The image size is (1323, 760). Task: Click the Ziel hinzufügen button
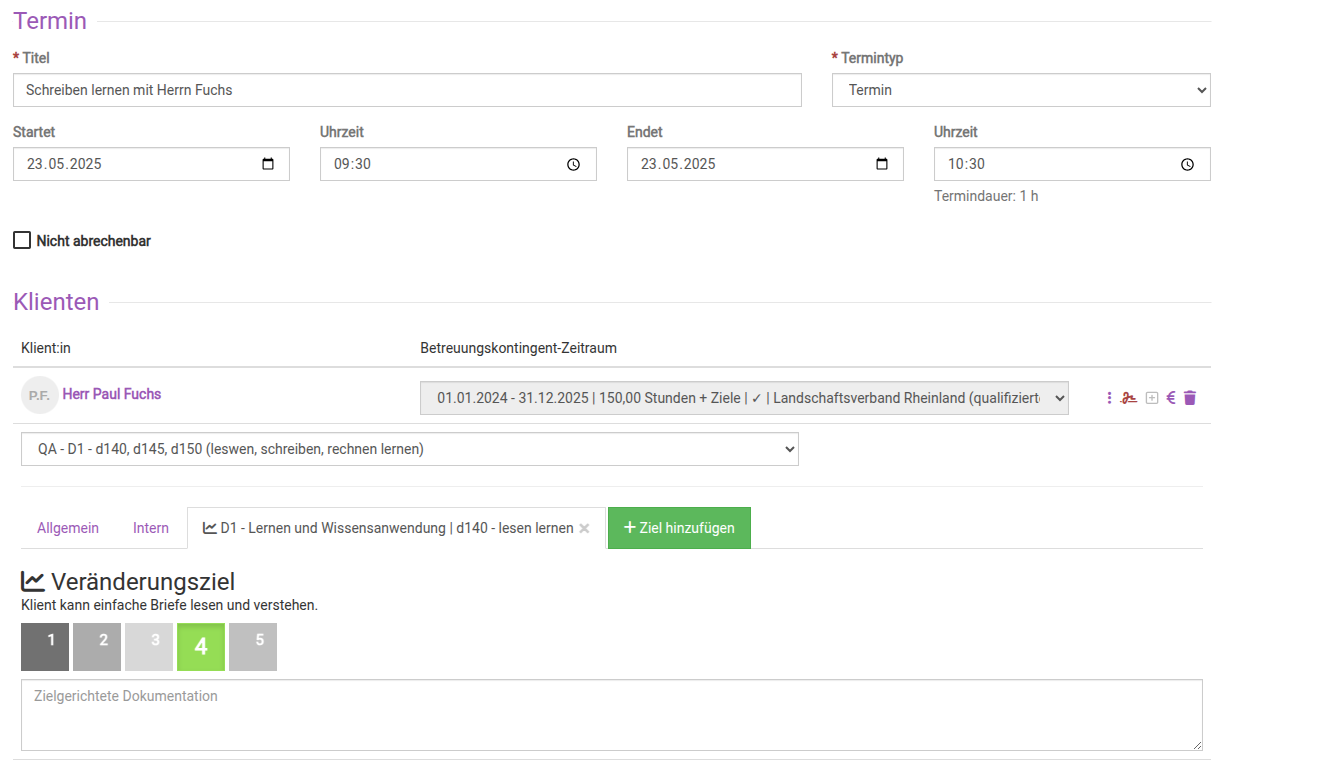tap(679, 528)
